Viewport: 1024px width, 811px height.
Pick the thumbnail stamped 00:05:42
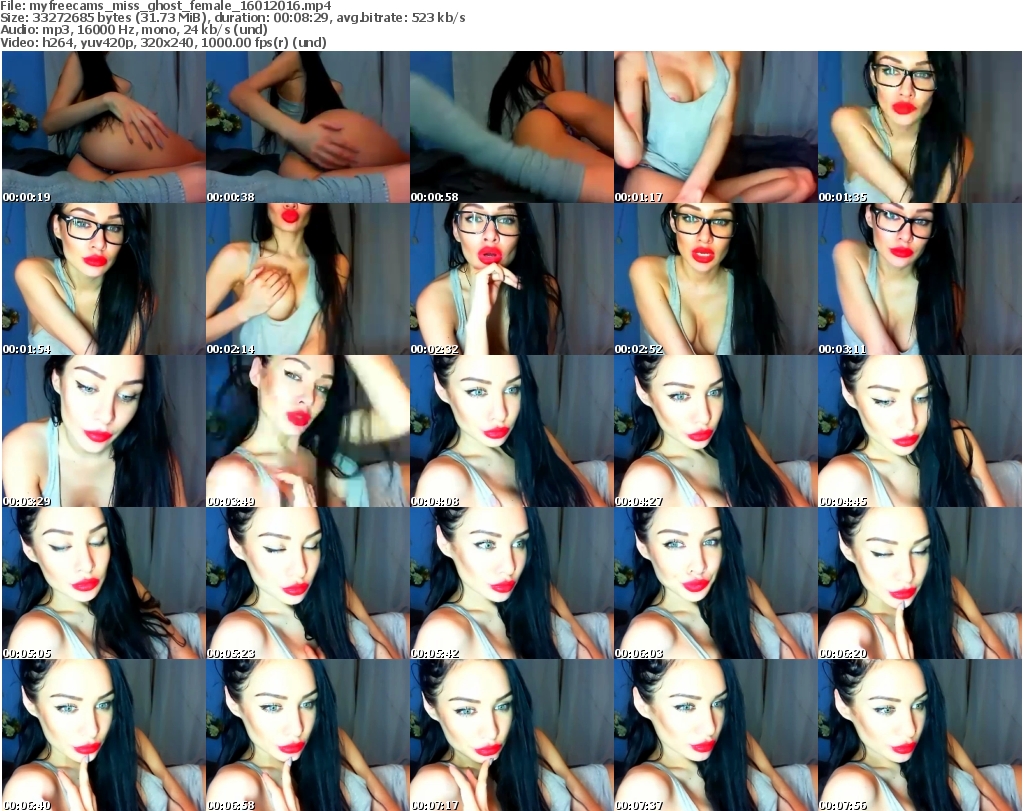click(x=512, y=583)
